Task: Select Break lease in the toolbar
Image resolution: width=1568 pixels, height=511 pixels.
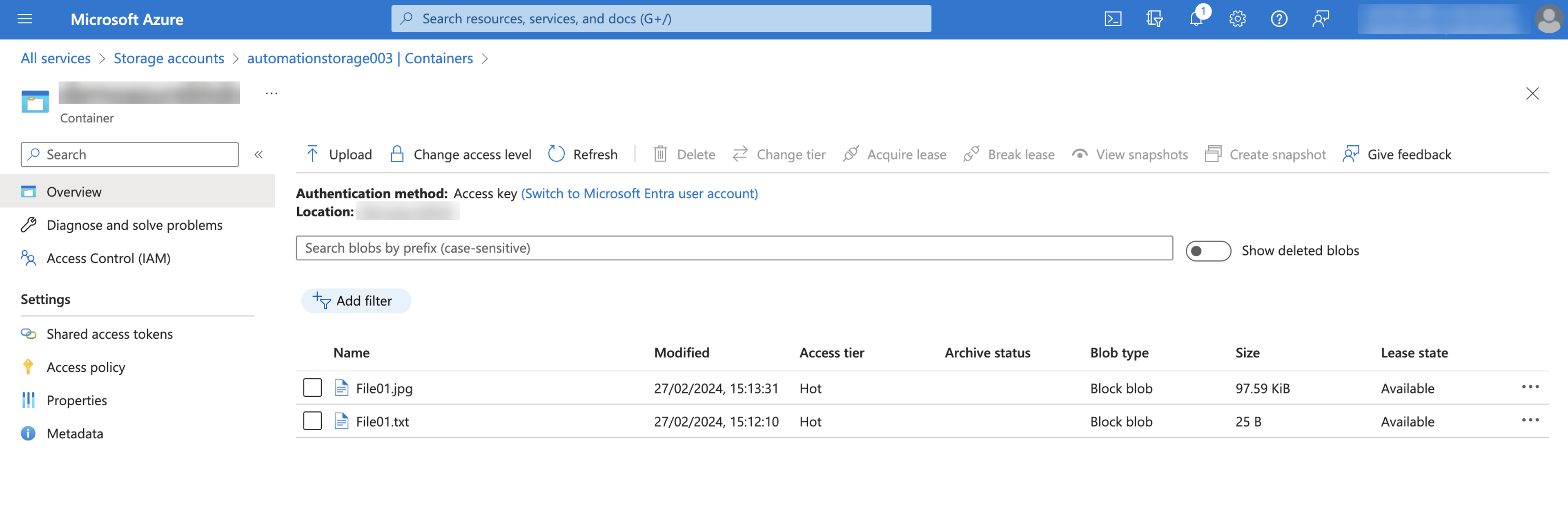Action: (1009, 155)
